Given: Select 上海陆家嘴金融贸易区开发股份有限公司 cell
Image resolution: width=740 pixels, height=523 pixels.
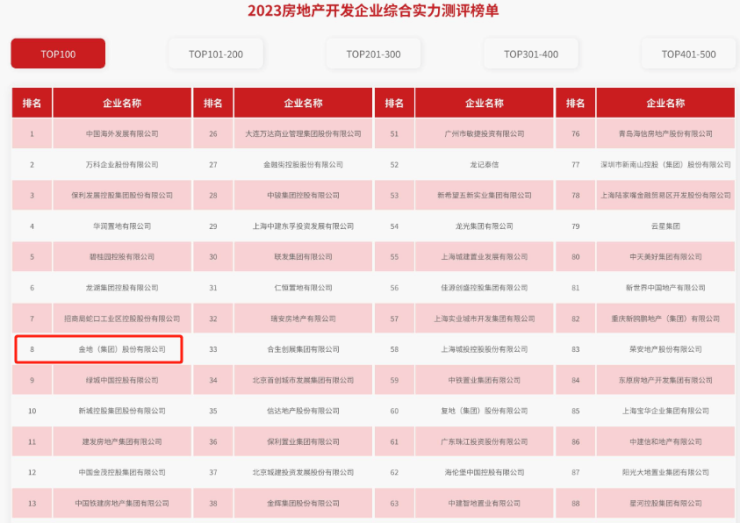Looking at the screenshot, I should 666,195.
